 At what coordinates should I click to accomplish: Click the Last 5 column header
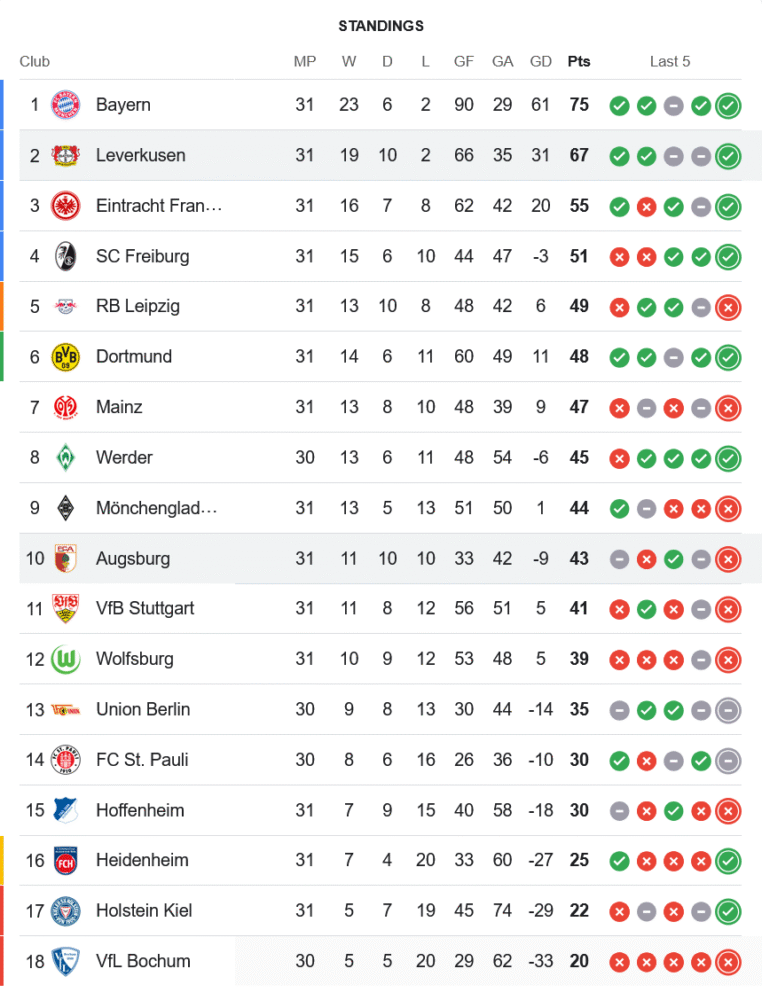[x=670, y=61]
